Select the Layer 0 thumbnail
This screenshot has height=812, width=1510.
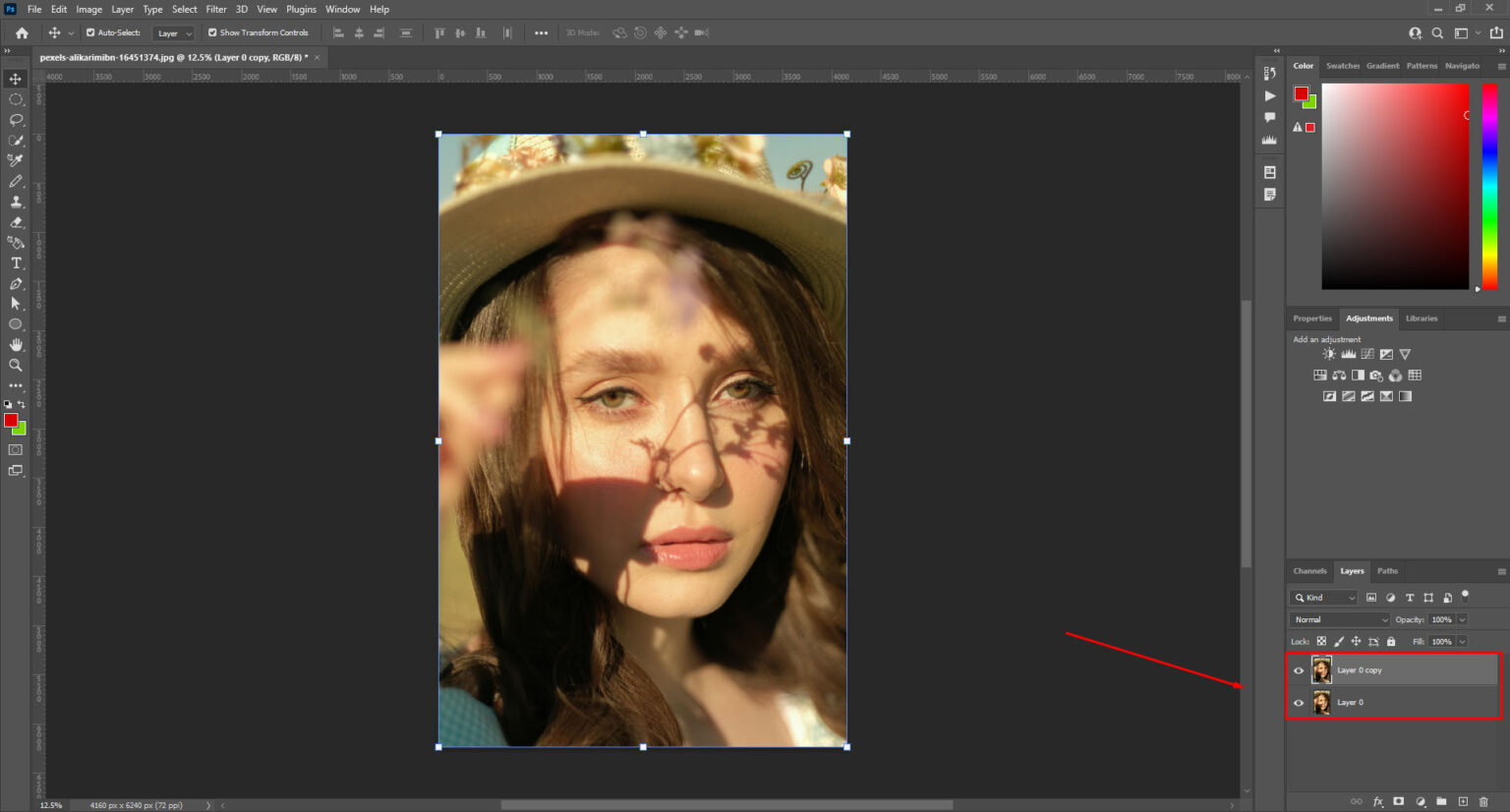[x=1321, y=702]
